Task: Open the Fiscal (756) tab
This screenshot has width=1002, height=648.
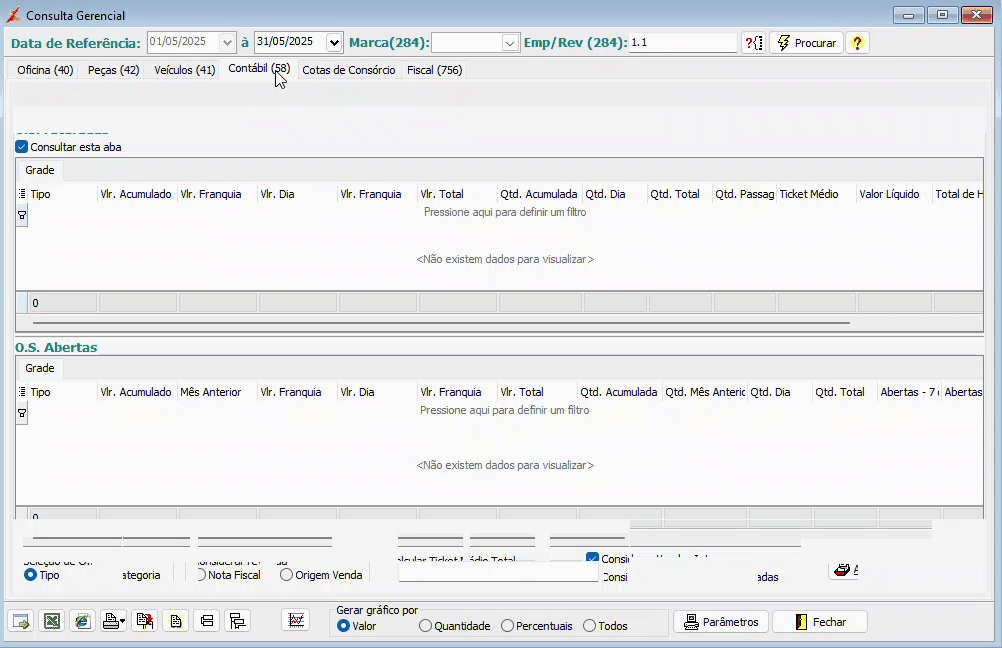Action: 435,70
